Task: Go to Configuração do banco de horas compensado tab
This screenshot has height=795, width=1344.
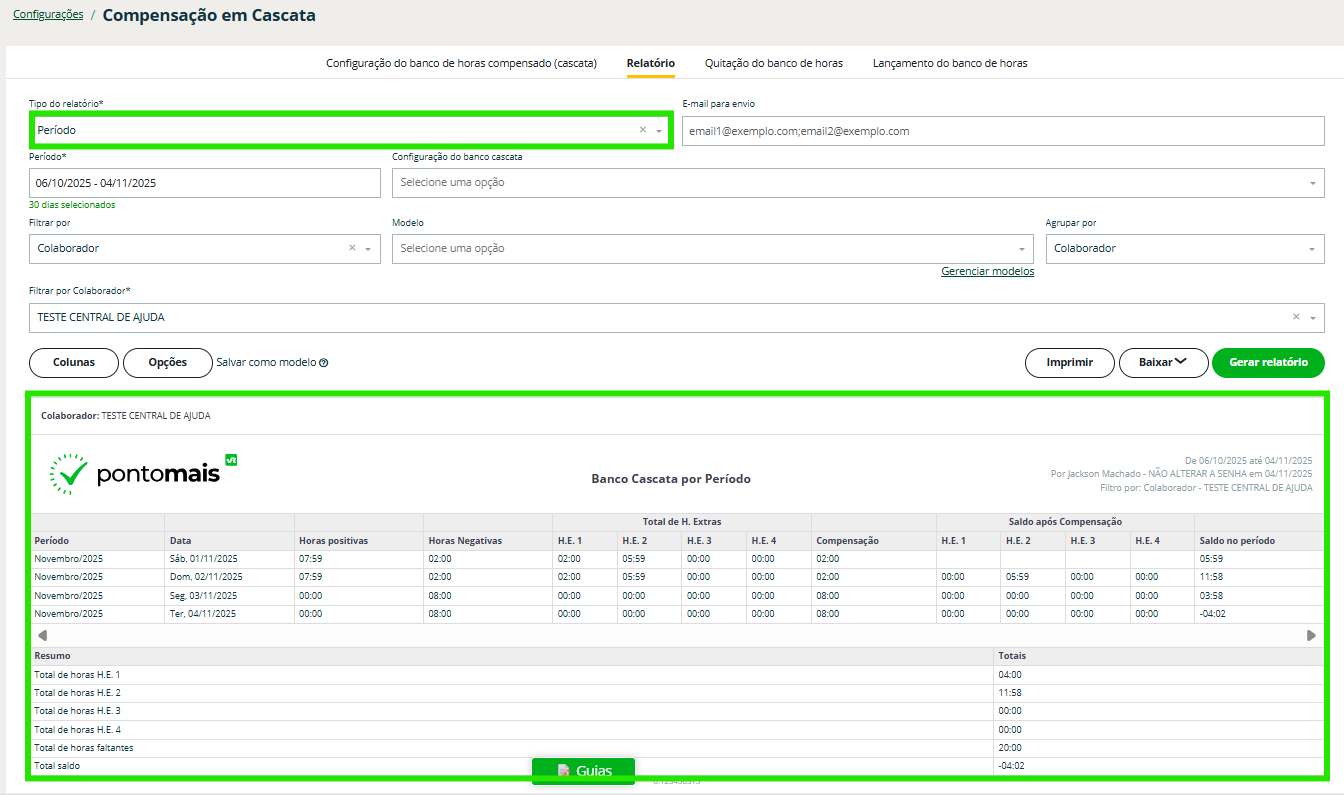Action: click(x=461, y=63)
